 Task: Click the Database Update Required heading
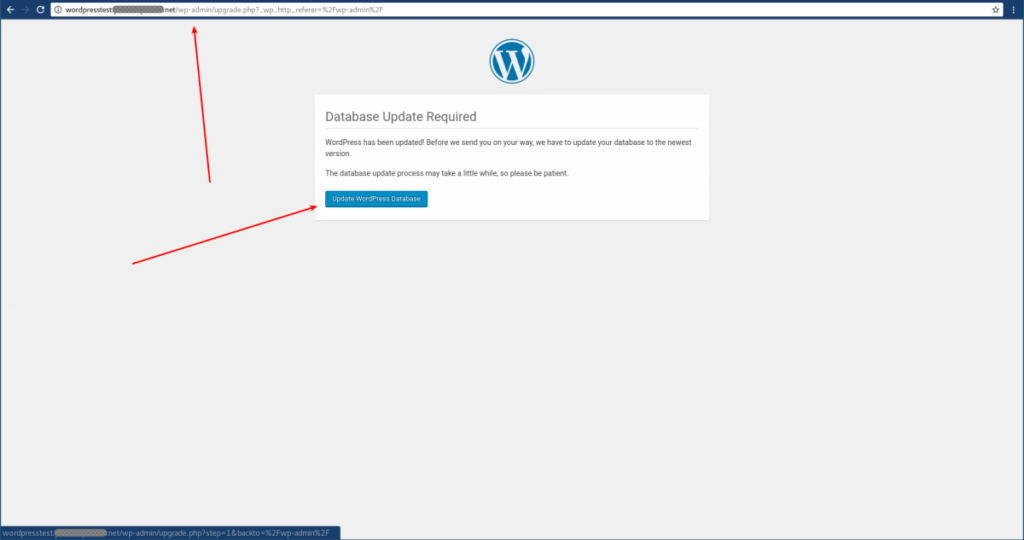401,117
